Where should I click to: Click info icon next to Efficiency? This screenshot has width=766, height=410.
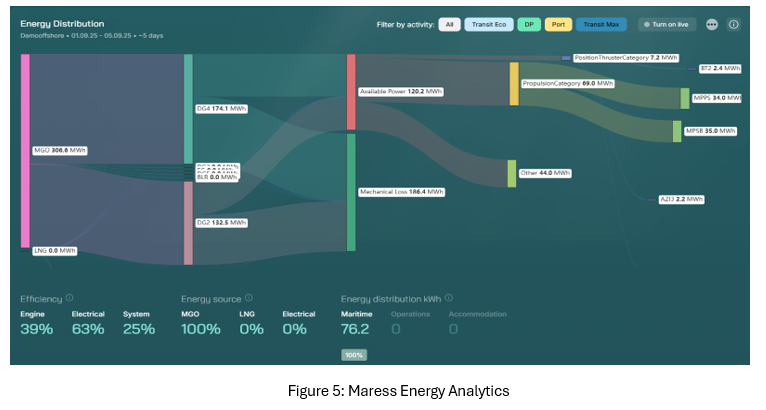coord(70,298)
